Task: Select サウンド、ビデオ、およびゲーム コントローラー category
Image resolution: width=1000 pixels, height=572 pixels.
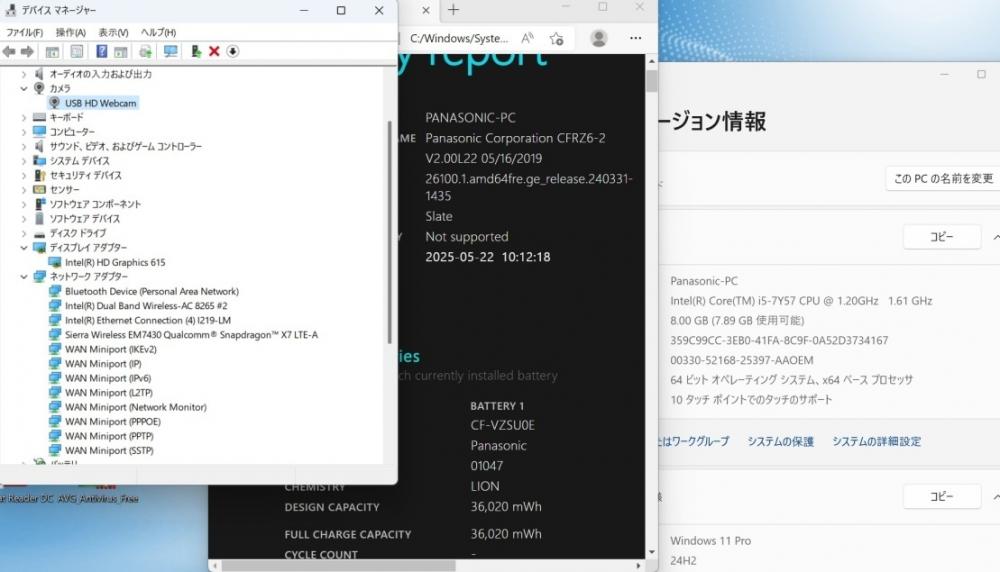Action: 126,146
